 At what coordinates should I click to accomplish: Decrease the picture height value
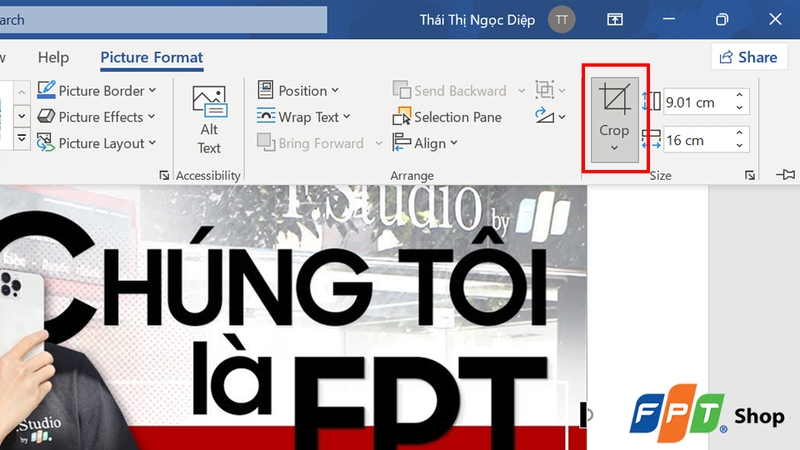(739, 108)
